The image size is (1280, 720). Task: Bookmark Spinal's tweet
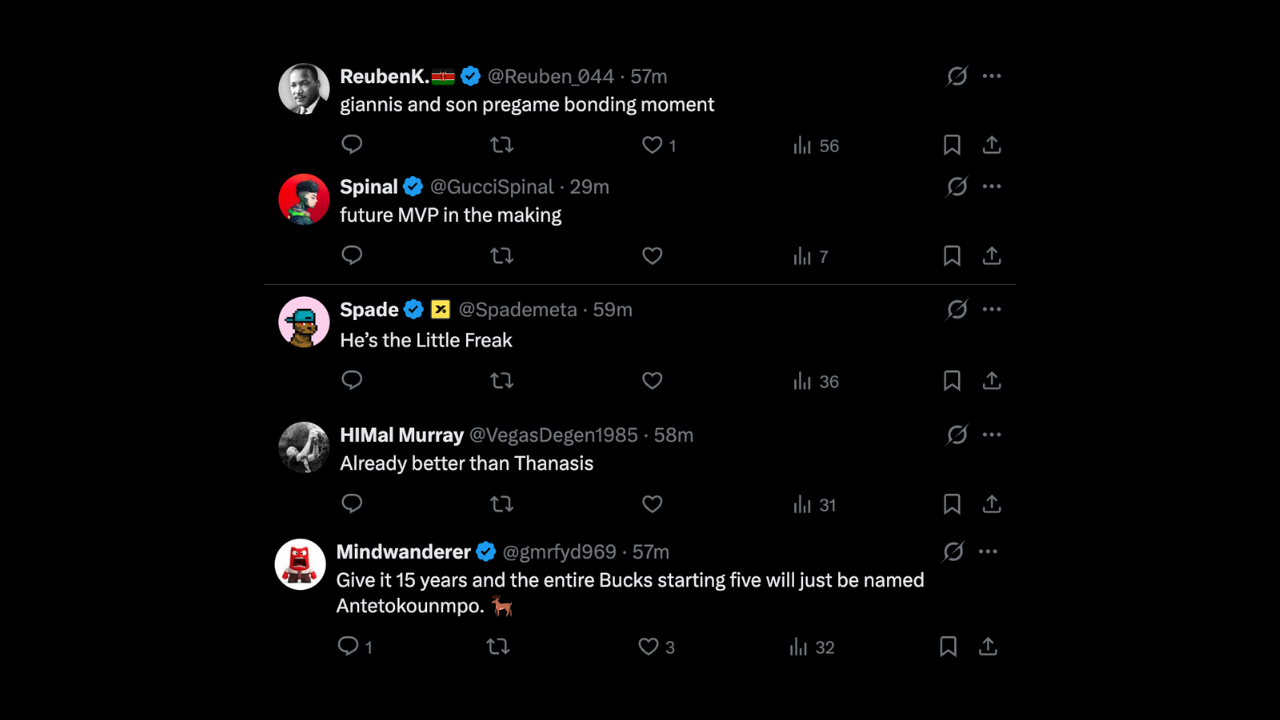pos(952,256)
